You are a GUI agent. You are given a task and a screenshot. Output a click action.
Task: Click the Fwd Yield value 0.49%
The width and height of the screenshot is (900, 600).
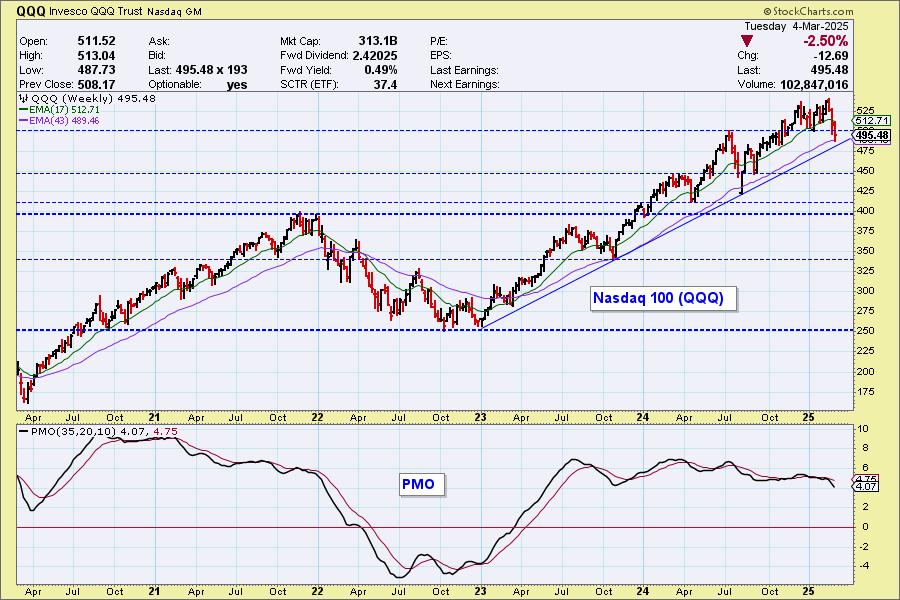(381, 70)
